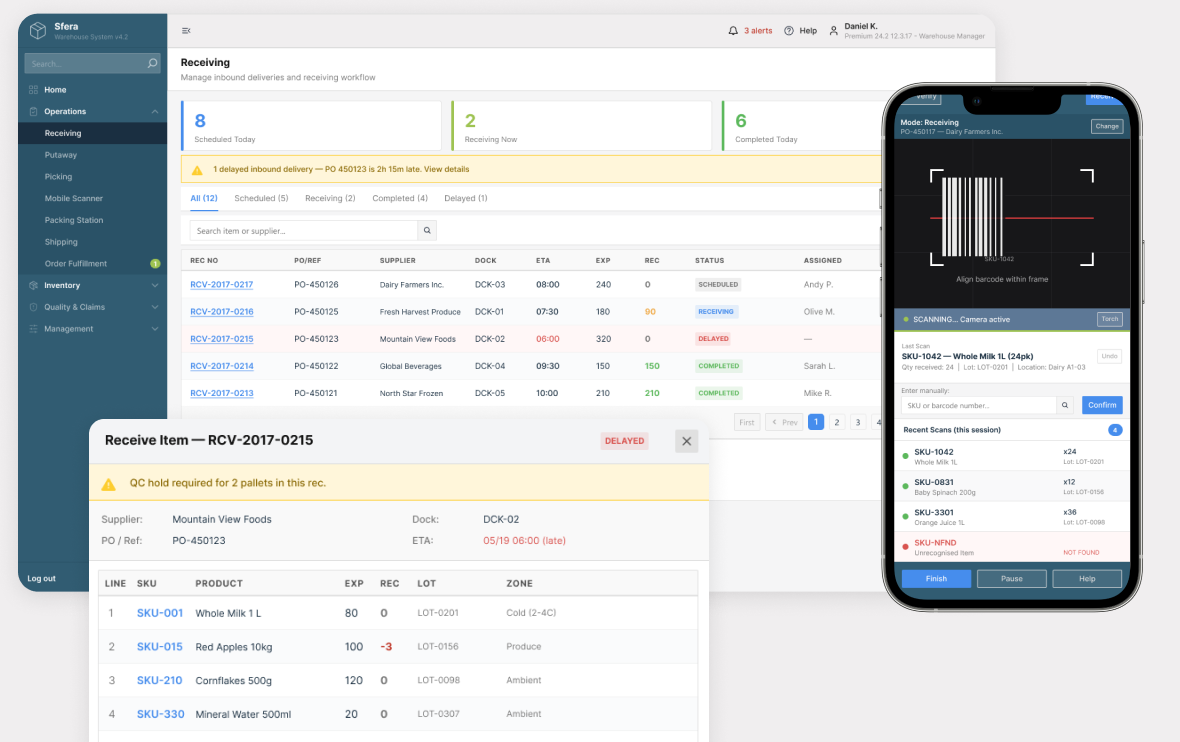Open the RCV-2017-0214 receiving link
The image size is (1180, 742).
[221, 366]
